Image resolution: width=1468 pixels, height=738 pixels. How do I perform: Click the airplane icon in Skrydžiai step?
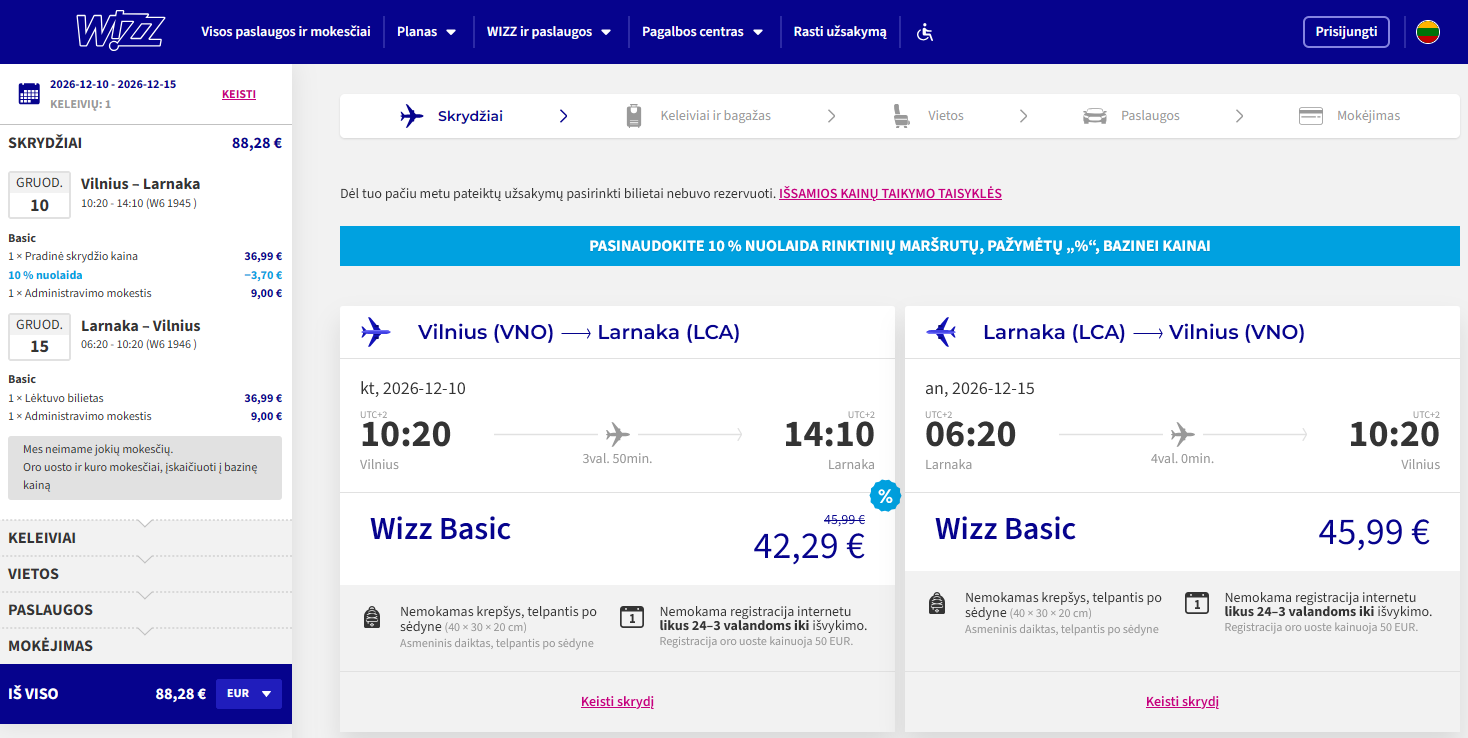click(412, 116)
